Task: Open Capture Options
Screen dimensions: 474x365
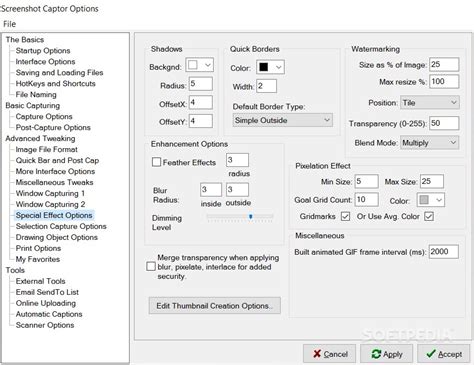Action: pyautogui.click(x=44, y=117)
